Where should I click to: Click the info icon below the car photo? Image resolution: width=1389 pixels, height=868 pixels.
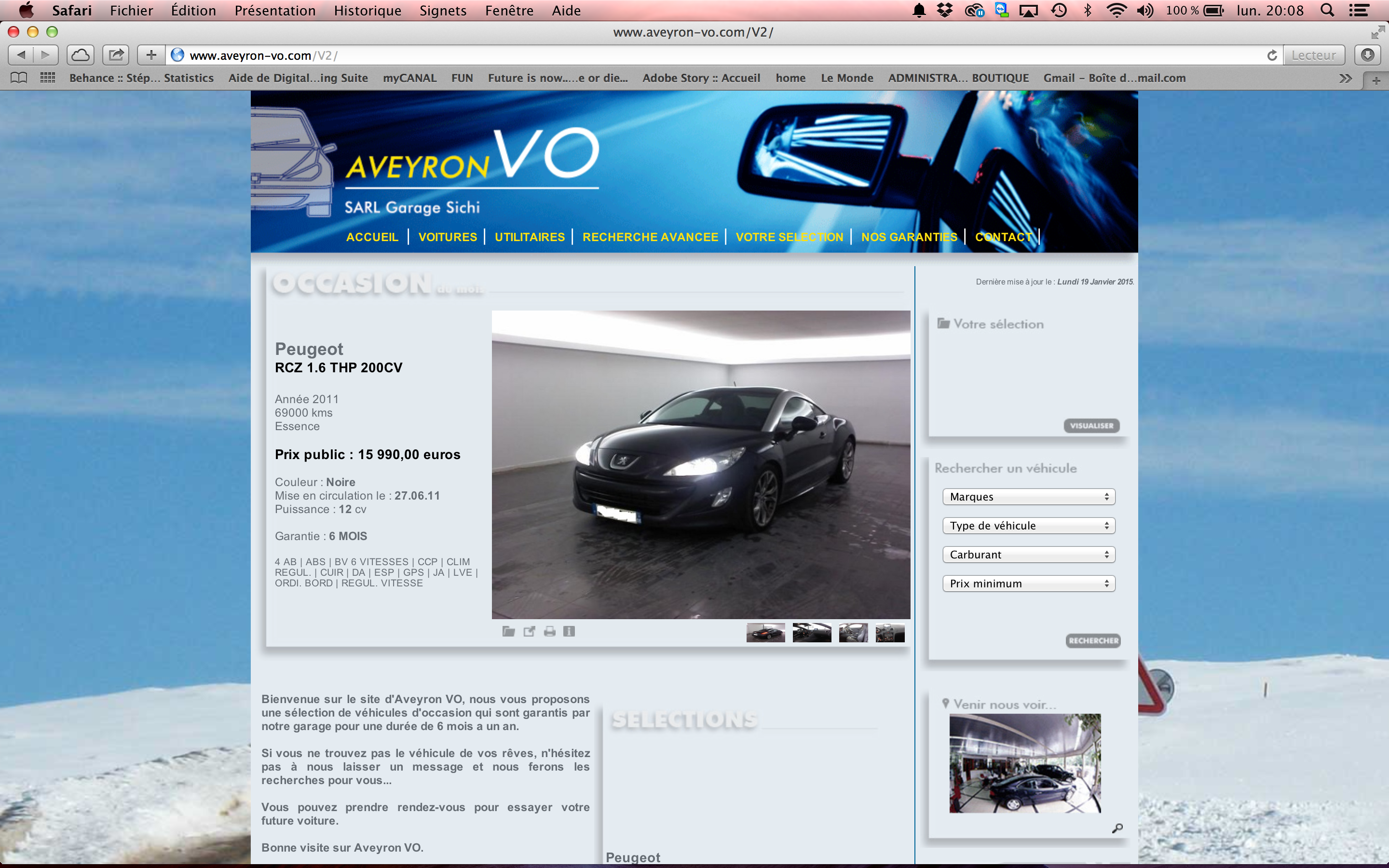[569, 632]
